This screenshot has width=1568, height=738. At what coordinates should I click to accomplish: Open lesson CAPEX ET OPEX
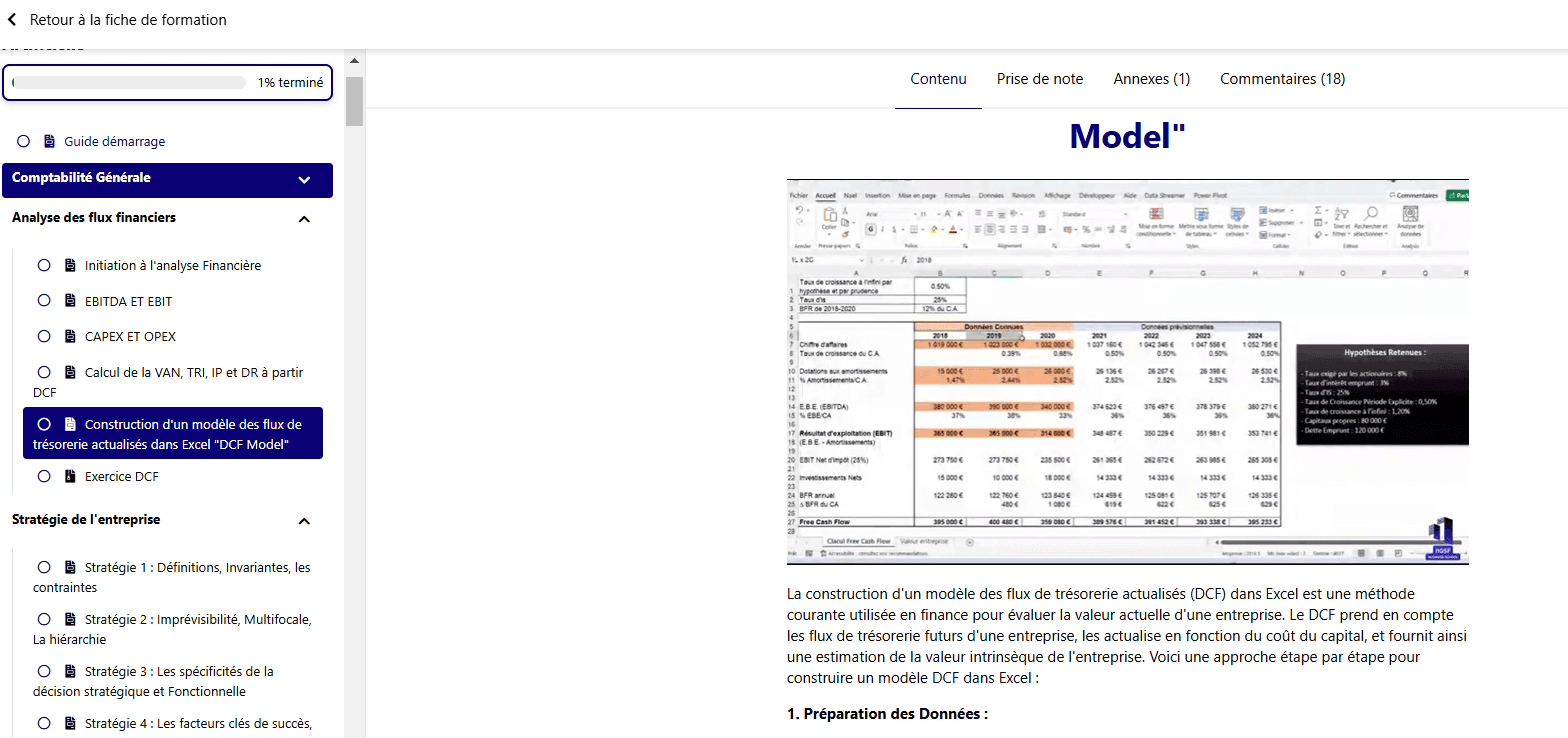pos(130,336)
